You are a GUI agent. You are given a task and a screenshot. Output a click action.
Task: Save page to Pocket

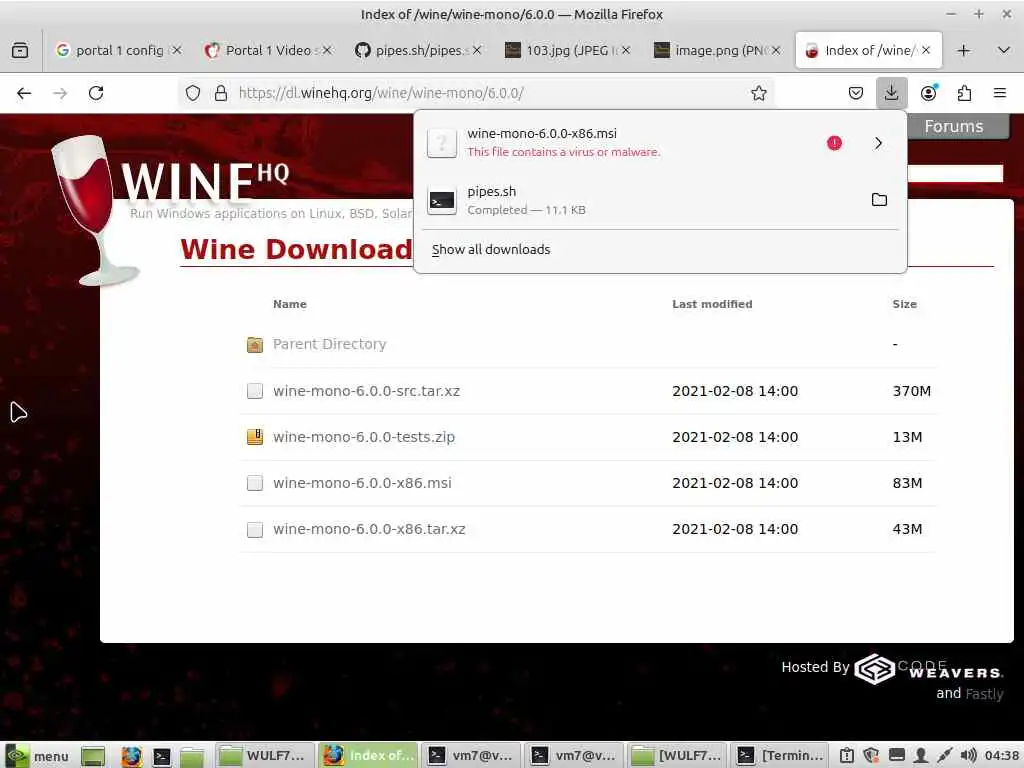(x=856, y=93)
